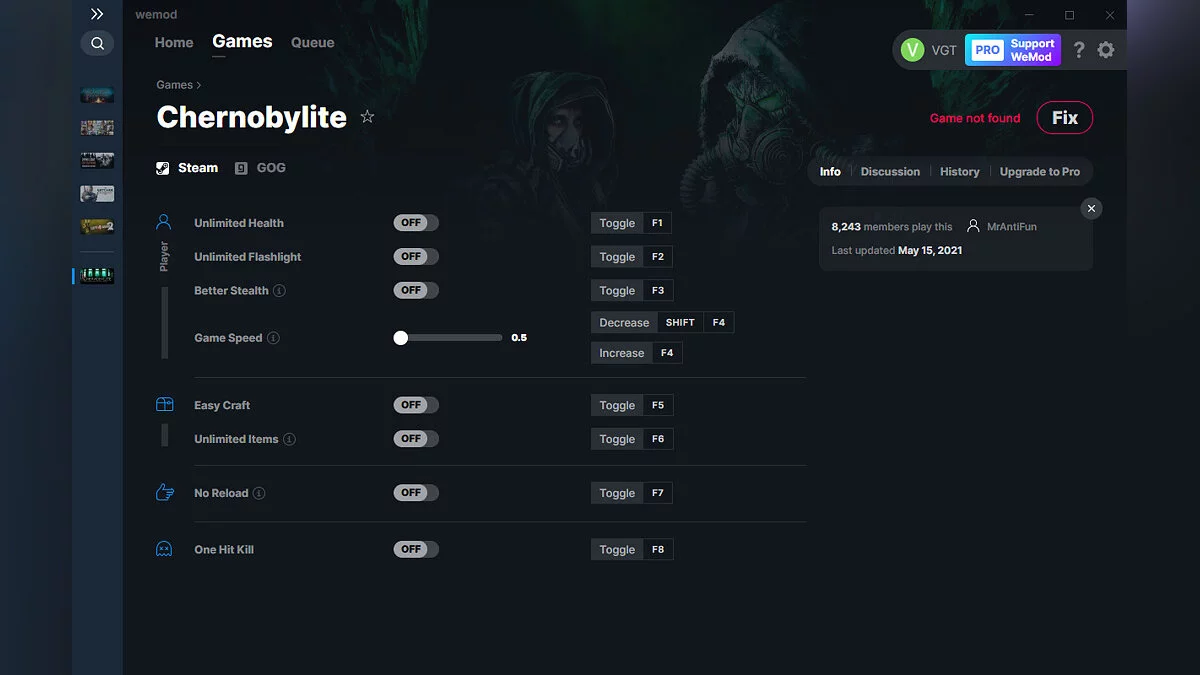Switch to the Discussion tab

click(x=889, y=171)
